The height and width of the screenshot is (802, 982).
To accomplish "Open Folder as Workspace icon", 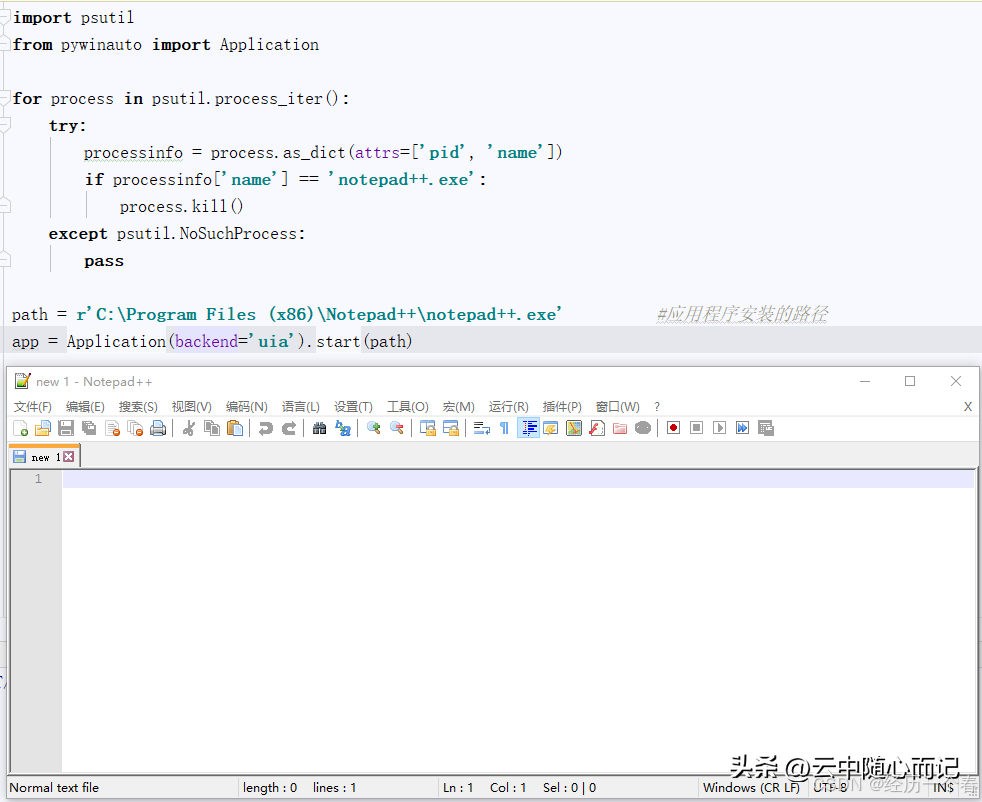I will (620, 428).
